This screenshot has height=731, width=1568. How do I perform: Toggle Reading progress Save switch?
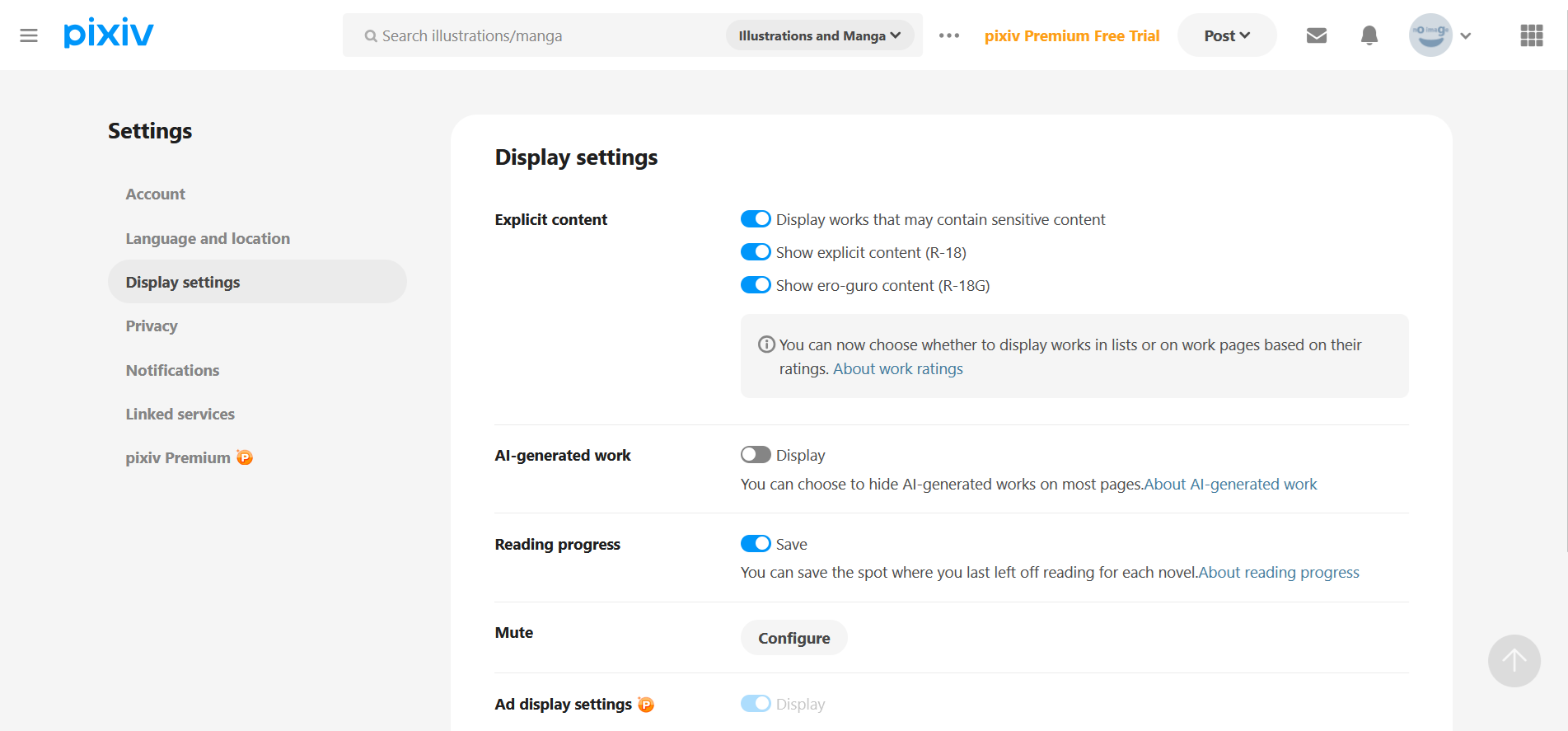pyautogui.click(x=756, y=544)
